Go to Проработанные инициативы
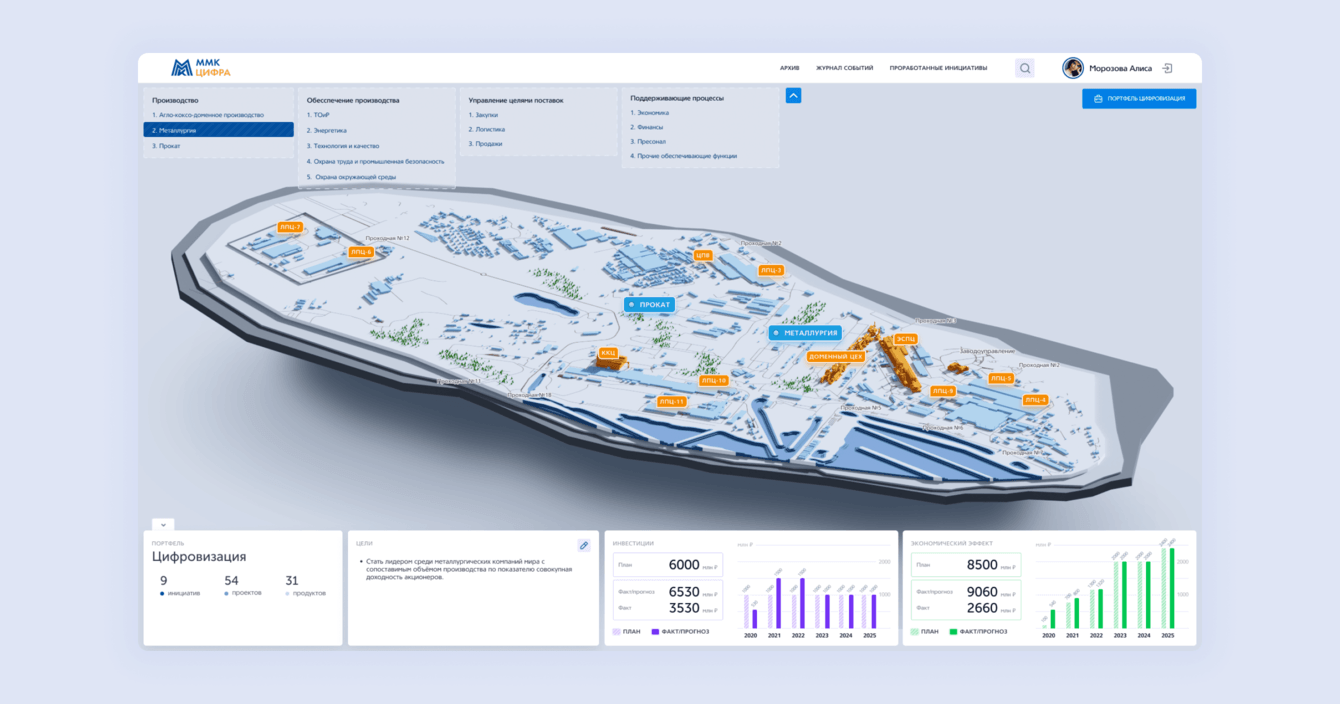The width and height of the screenshot is (1340, 704). 938,68
